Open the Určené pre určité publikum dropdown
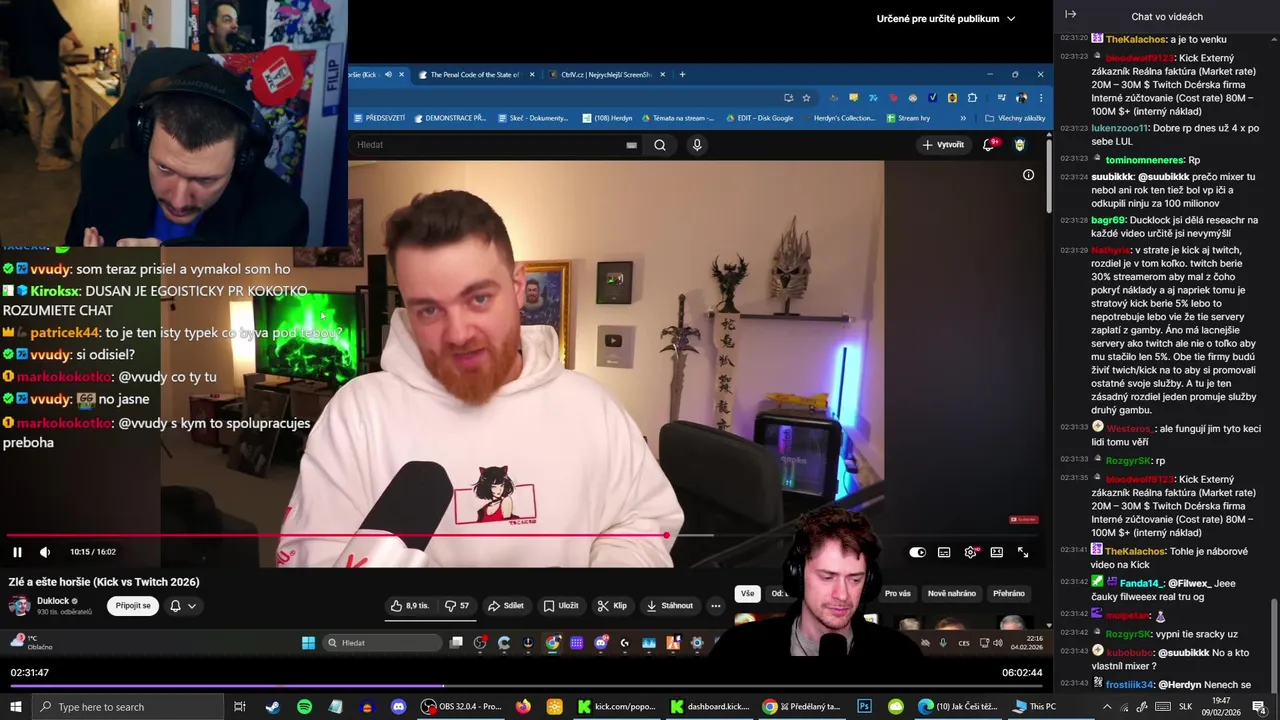 click(x=945, y=18)
